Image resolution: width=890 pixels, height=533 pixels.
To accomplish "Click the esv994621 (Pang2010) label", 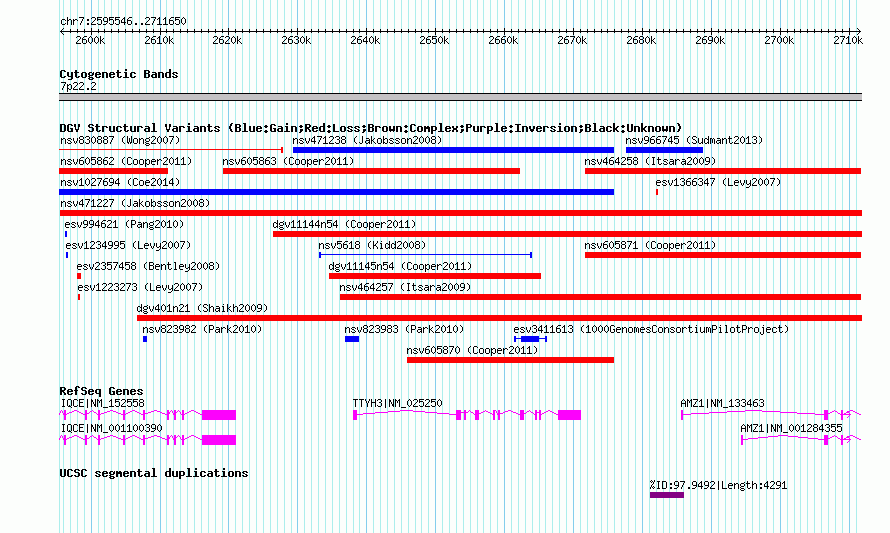I will [x=124, y=224].
